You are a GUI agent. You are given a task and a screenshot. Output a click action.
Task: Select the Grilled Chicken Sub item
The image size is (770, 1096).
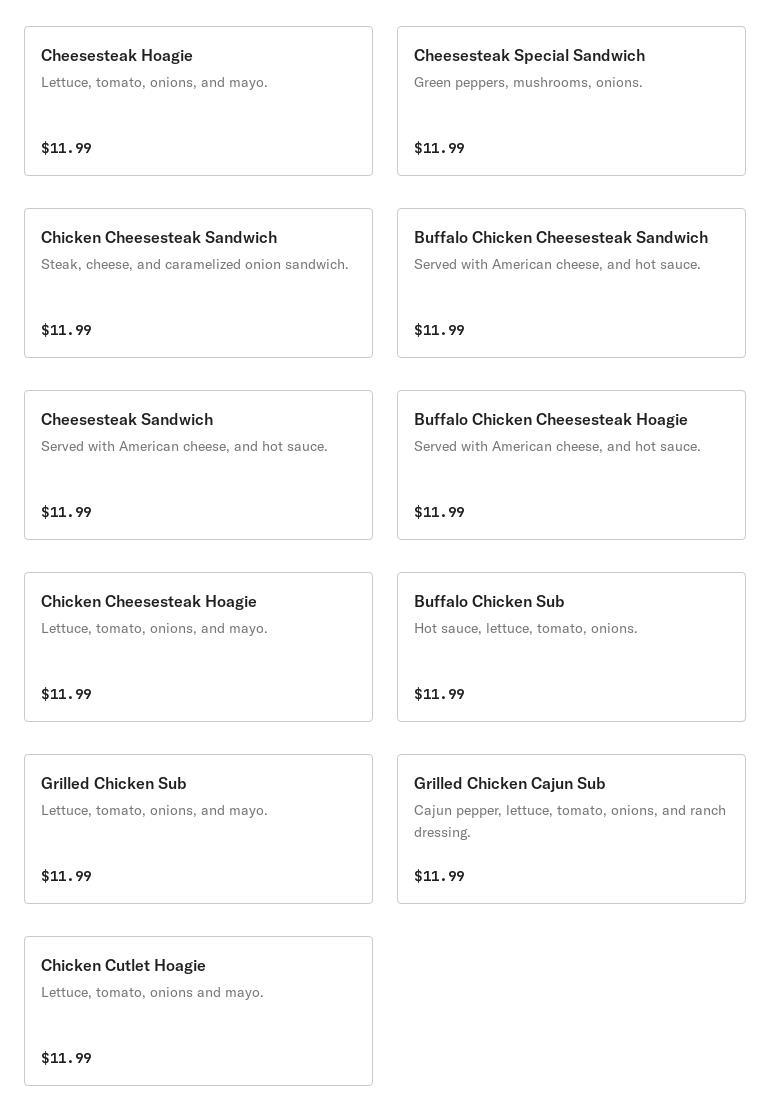point(198,829)
